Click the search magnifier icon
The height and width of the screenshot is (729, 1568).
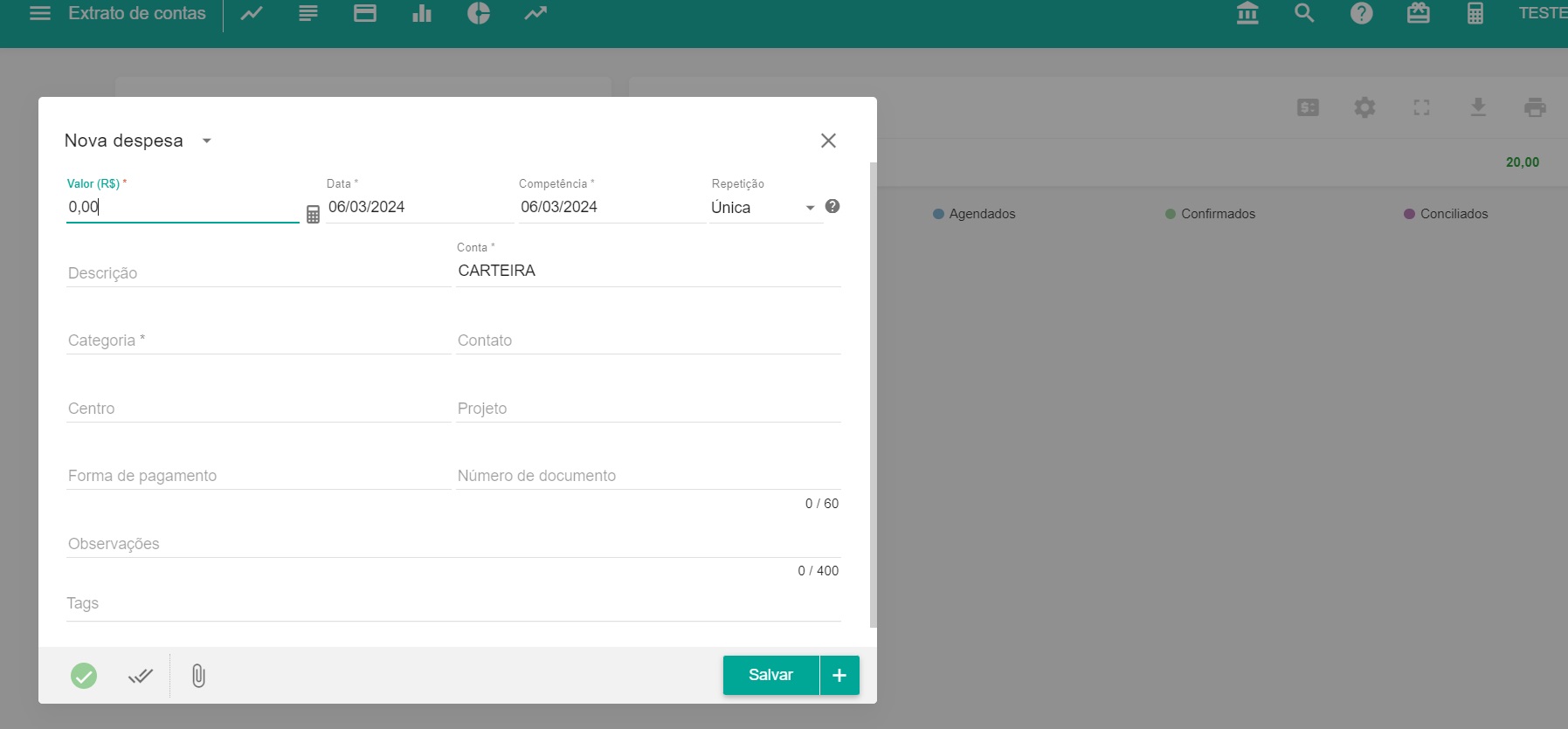point(1304,13)
